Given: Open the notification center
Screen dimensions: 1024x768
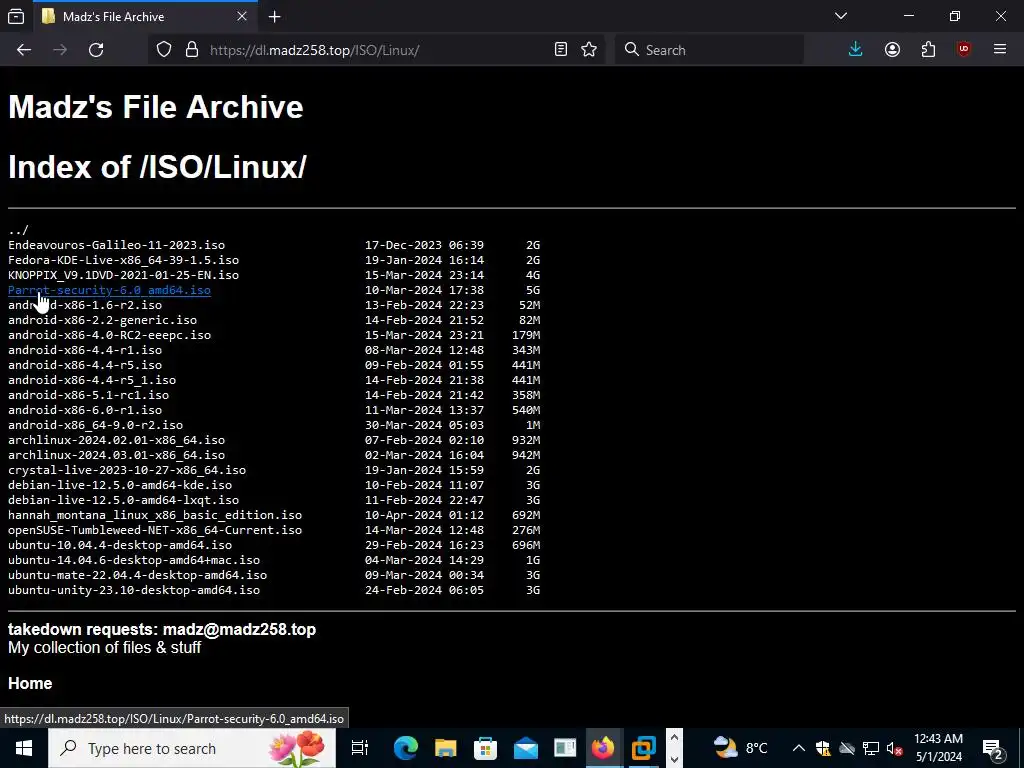Looking at the screenshot, I should 993,748.
